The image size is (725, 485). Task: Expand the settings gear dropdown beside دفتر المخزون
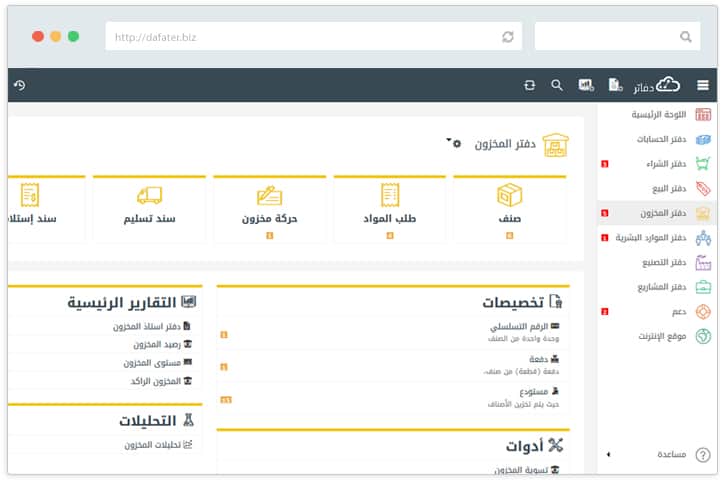pyautogui.click(x=455, y=143)
